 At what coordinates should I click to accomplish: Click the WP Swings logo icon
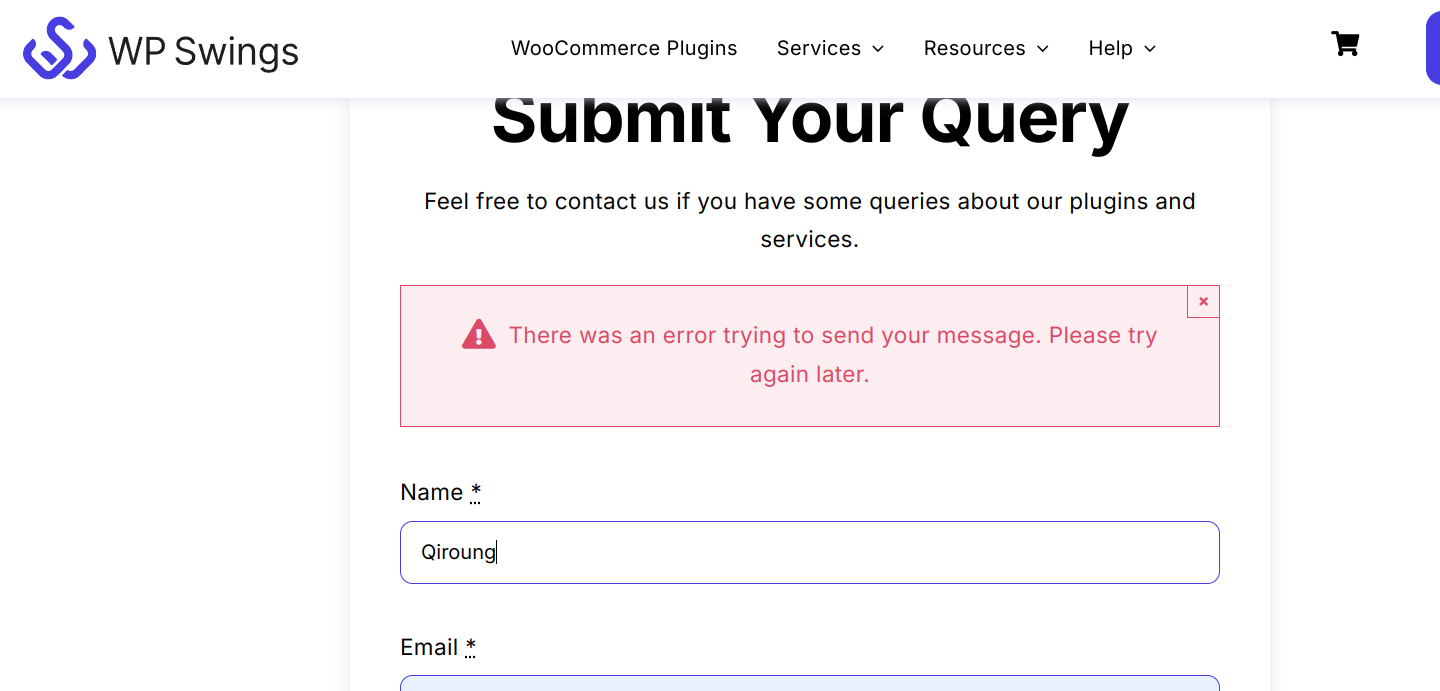pyautogui.click(x=59, y=48)
